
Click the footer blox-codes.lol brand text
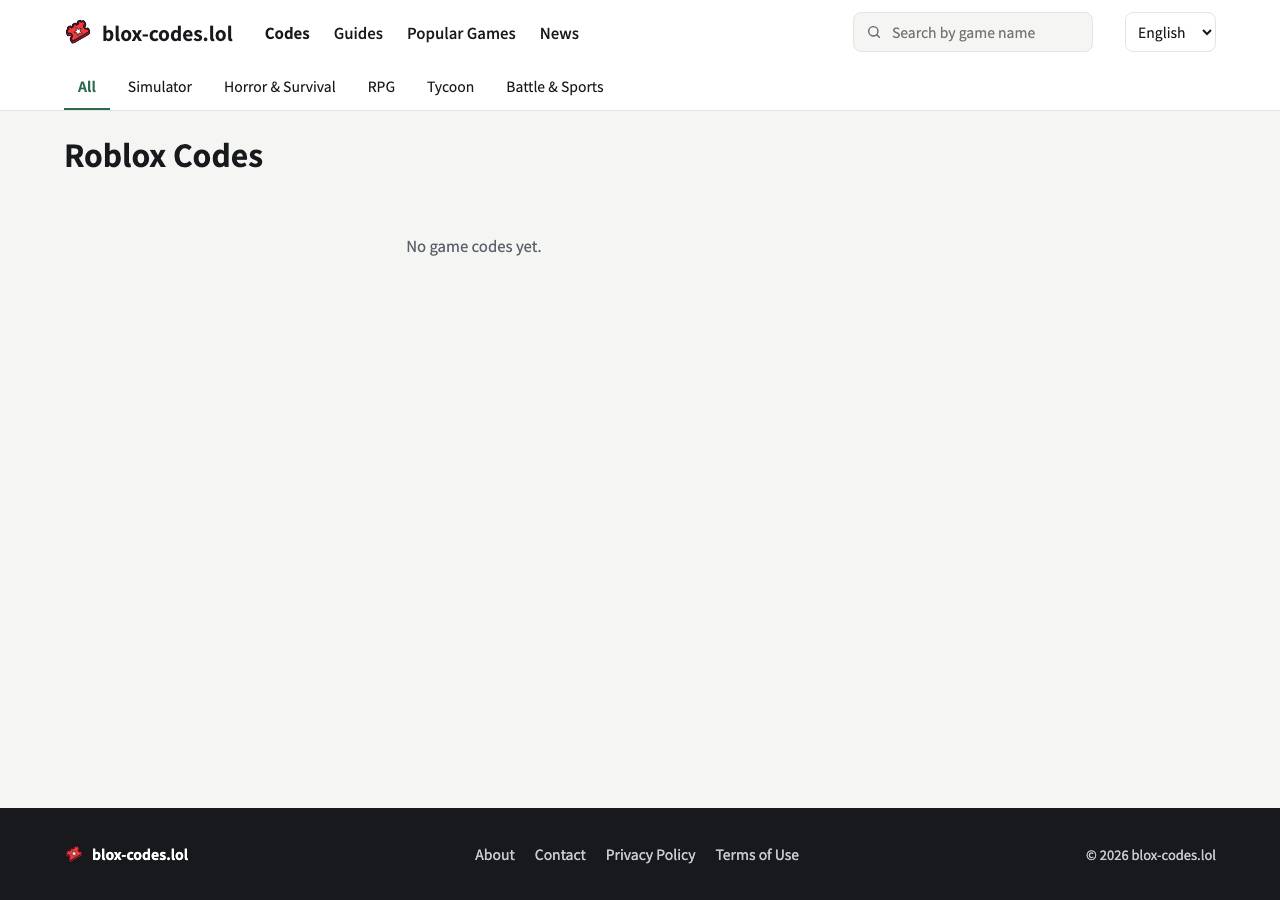click(140, 855)
